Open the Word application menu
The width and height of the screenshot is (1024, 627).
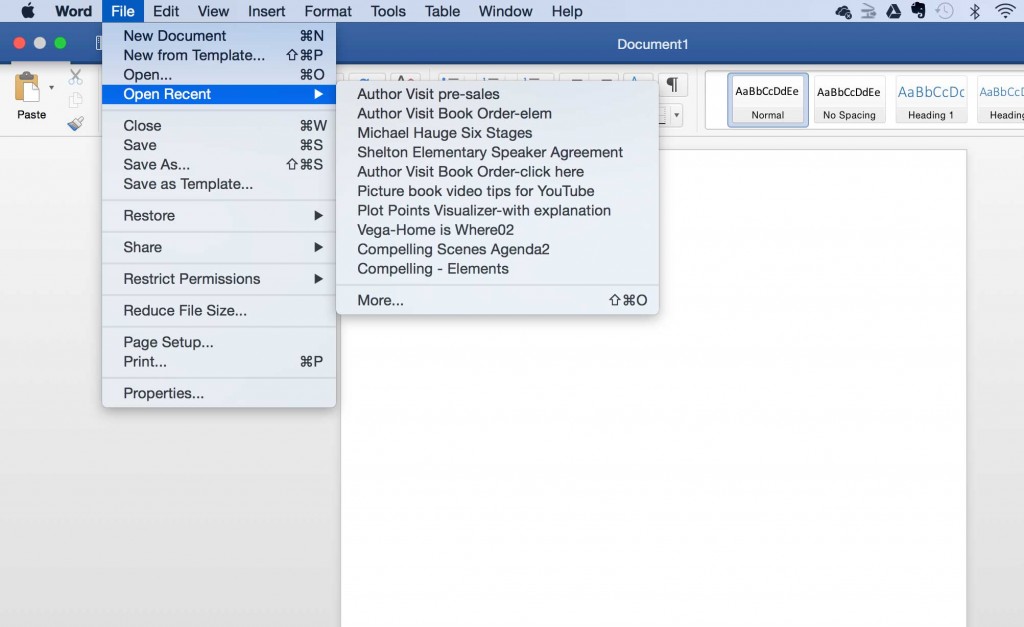coord(73,11)
